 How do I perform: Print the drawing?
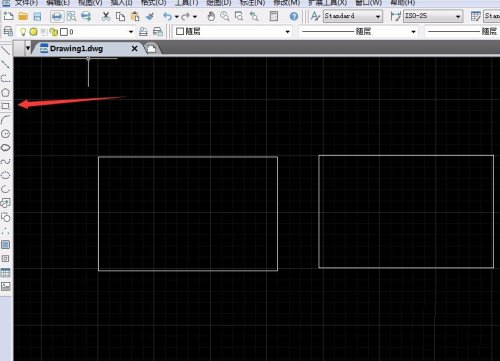click(57, 16)
